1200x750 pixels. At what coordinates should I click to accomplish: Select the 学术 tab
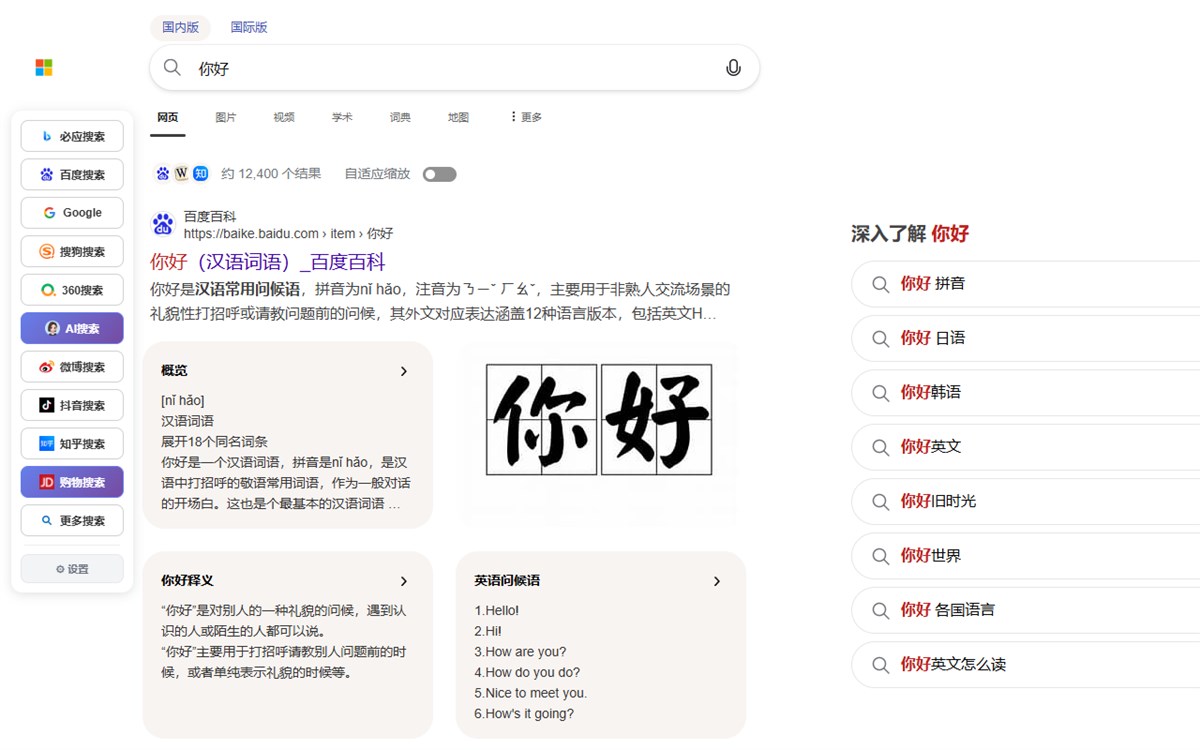[x=342, y=117]
